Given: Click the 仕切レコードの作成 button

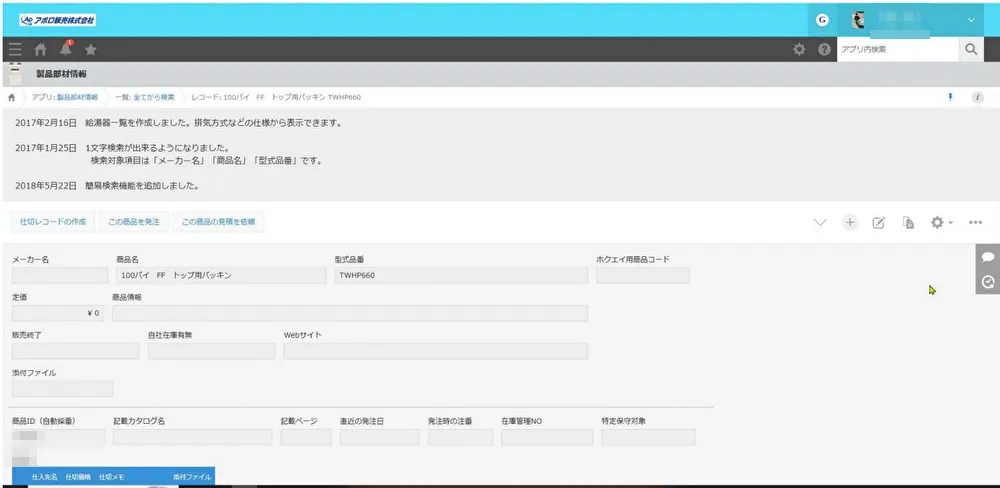Looking at the screenshot, I should (x=53, y=221).
